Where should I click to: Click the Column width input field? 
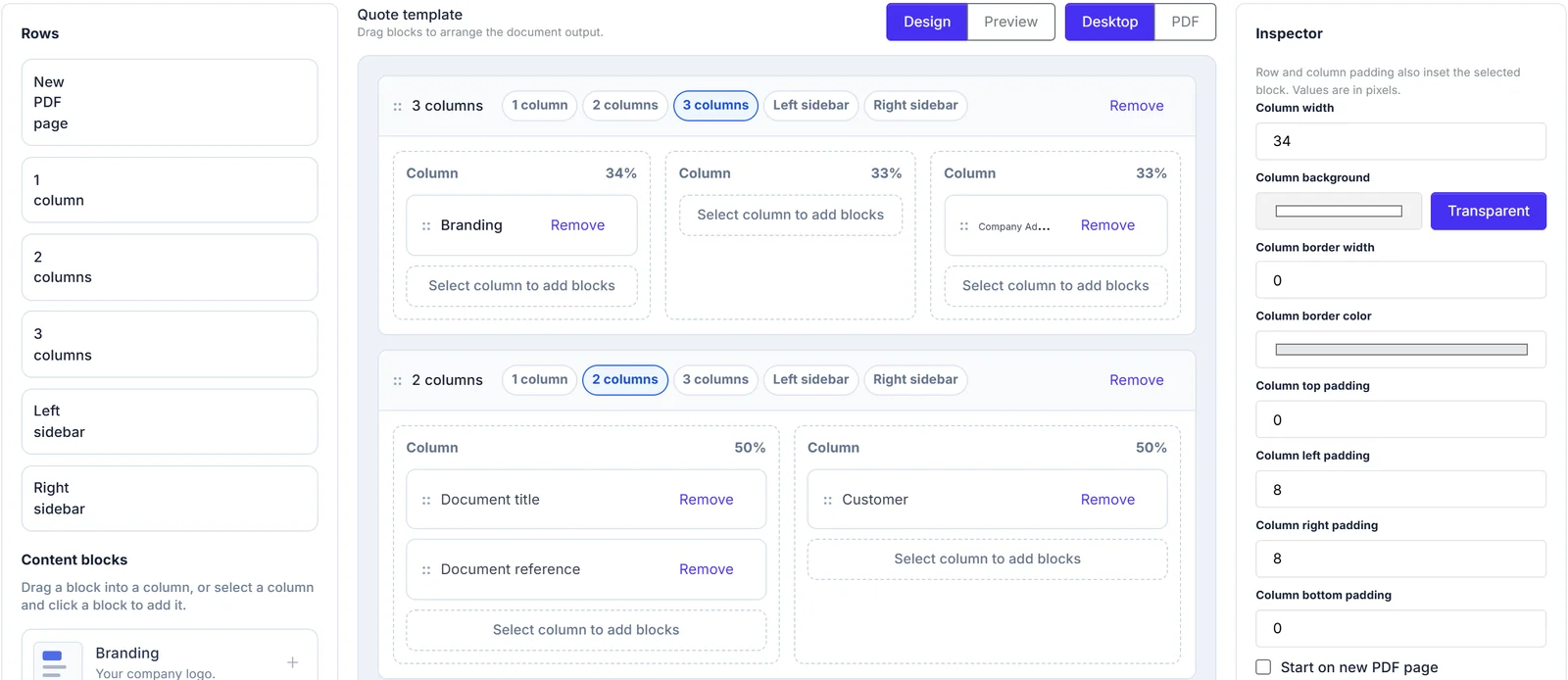(1400, 141)
